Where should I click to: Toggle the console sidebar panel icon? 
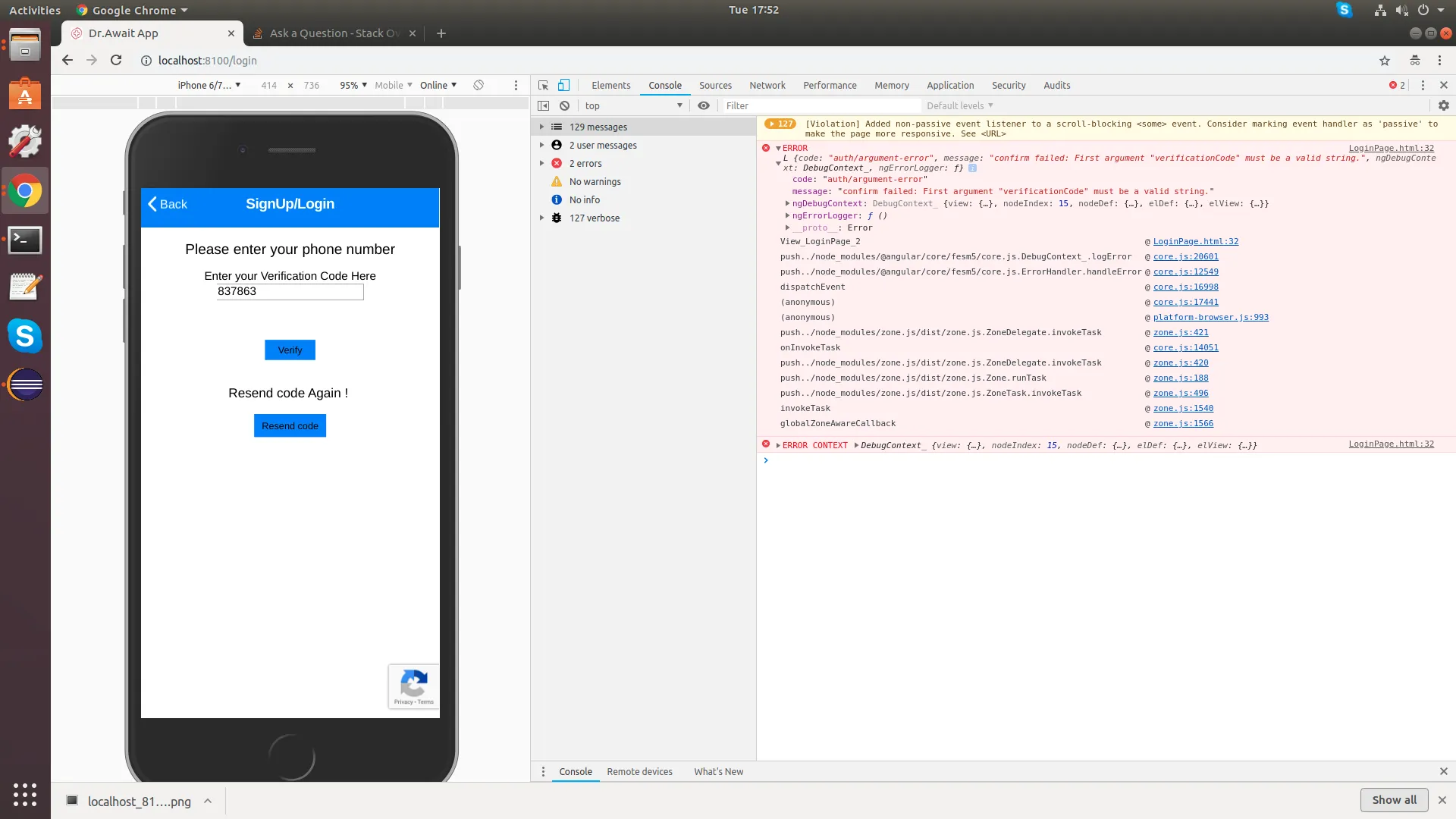[x=543, y=106]
